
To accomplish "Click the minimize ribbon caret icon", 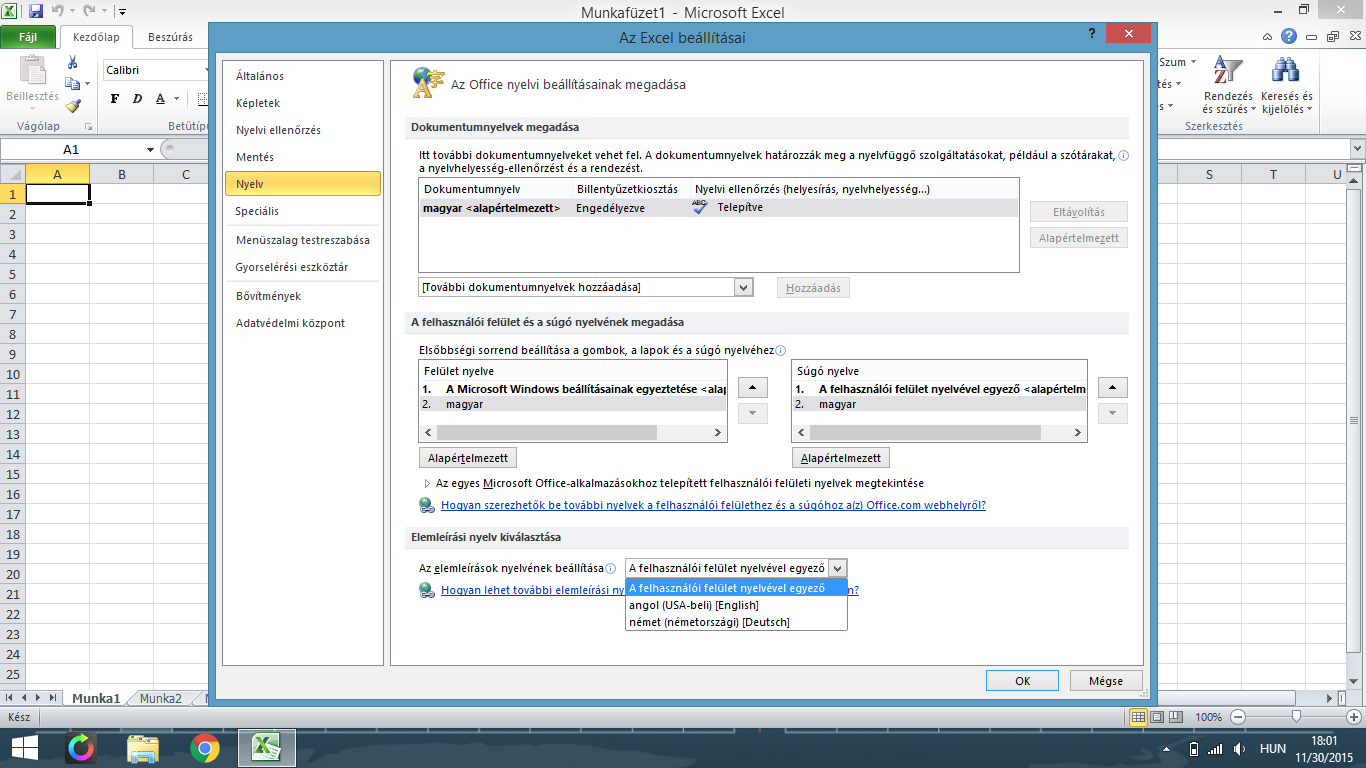I will [1269, 36].
